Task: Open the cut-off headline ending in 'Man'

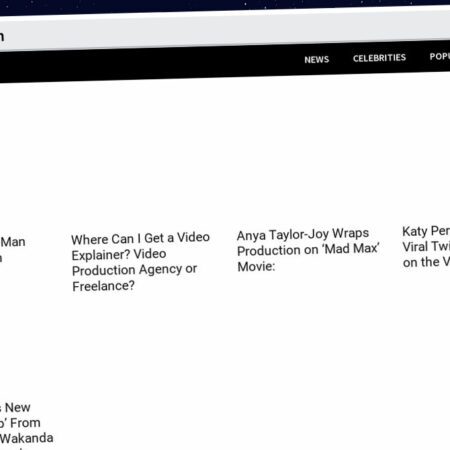Action: (x=12, y=249)
